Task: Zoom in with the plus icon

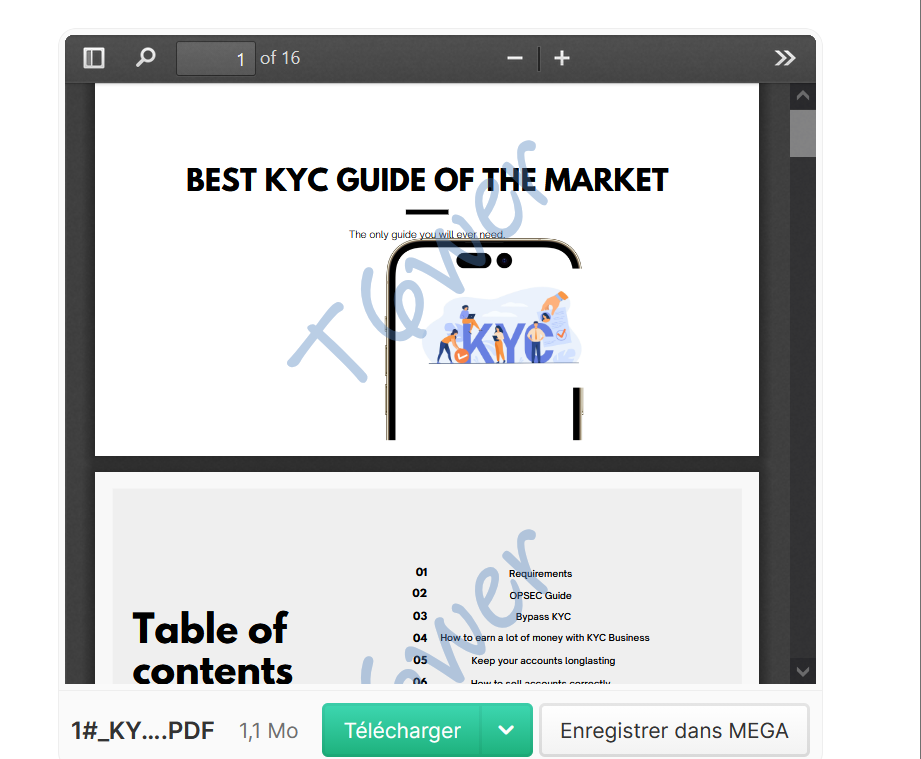Action: point(561,57)
